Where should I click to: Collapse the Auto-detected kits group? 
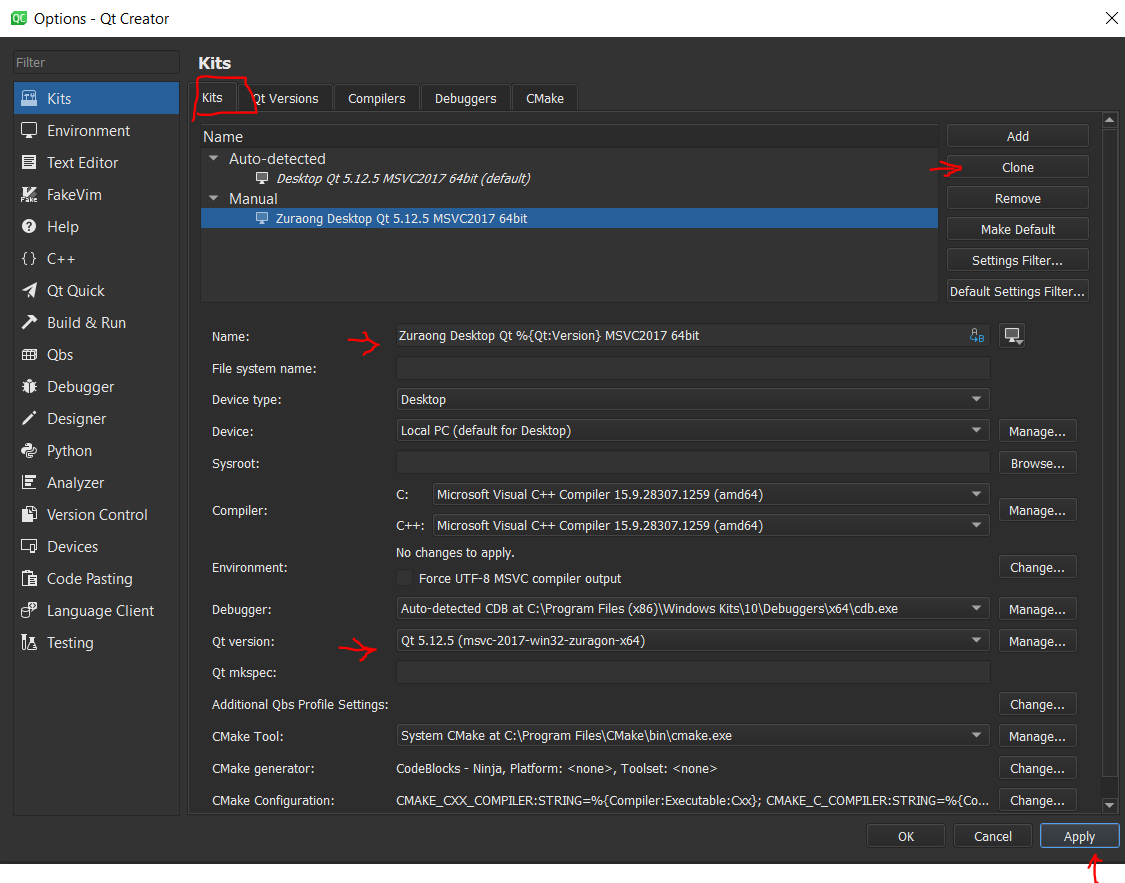coord(213,159)
